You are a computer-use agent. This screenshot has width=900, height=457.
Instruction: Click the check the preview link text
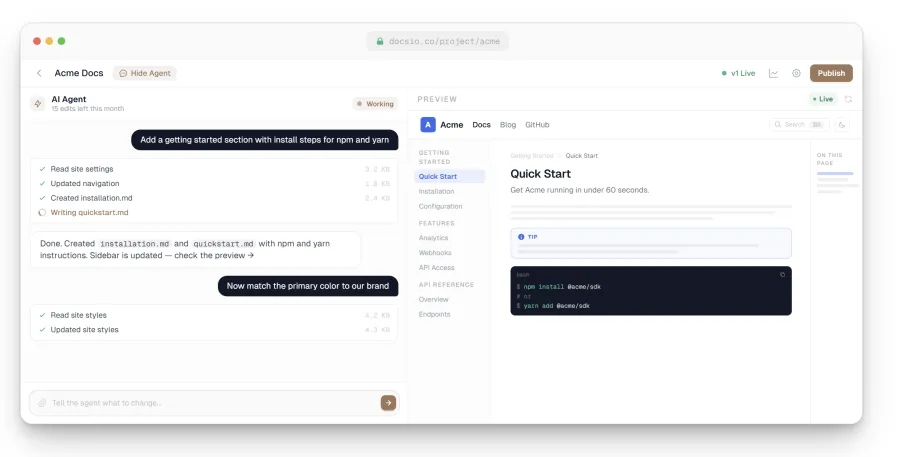[214, 255]
